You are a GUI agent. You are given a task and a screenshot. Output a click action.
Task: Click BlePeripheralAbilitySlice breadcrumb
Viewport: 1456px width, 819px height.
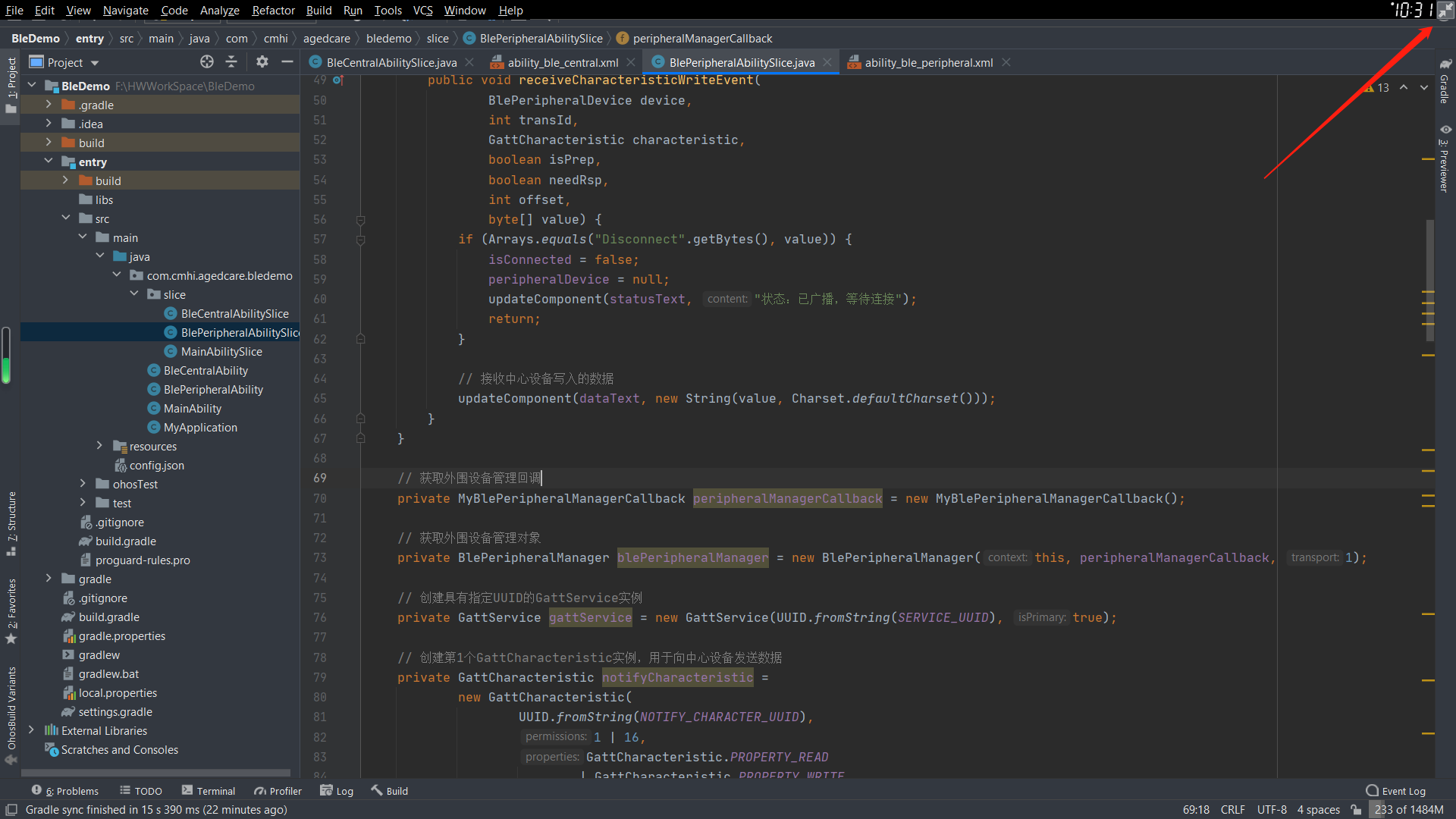541,38
